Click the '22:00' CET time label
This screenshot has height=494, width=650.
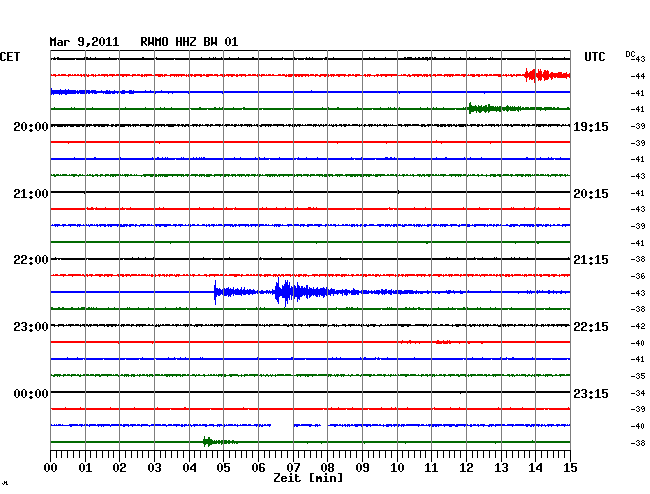click(31, 260)
